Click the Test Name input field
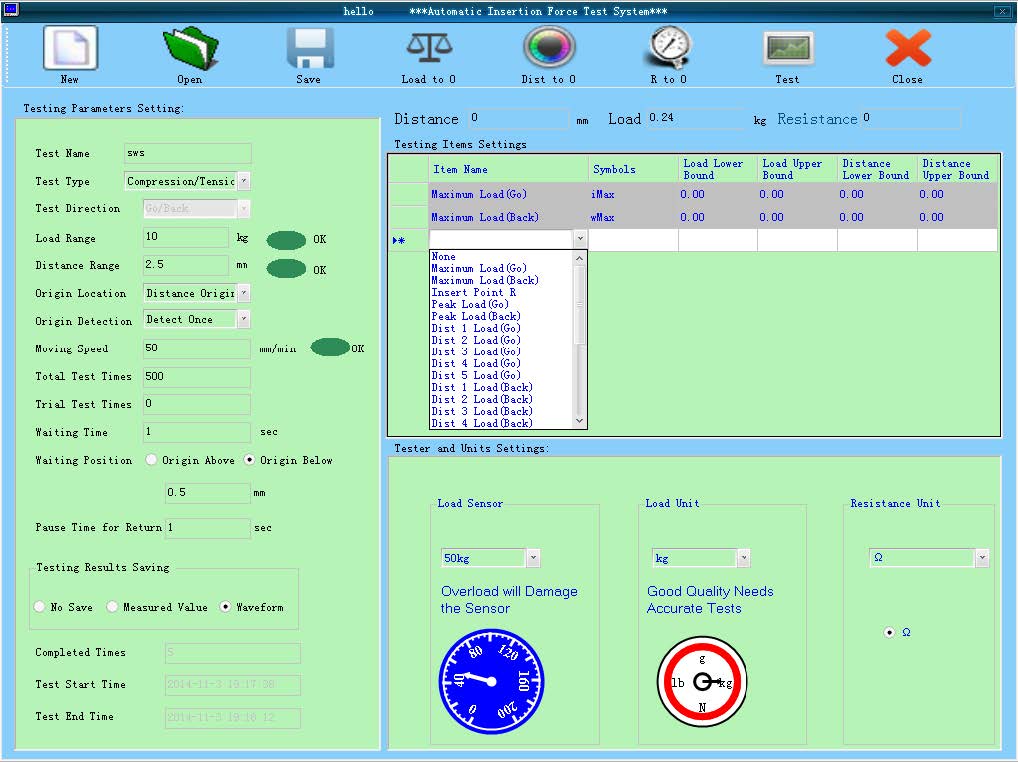Image resolution: width=1018 pixels, height=762 pixels. (x=187, y=154)
